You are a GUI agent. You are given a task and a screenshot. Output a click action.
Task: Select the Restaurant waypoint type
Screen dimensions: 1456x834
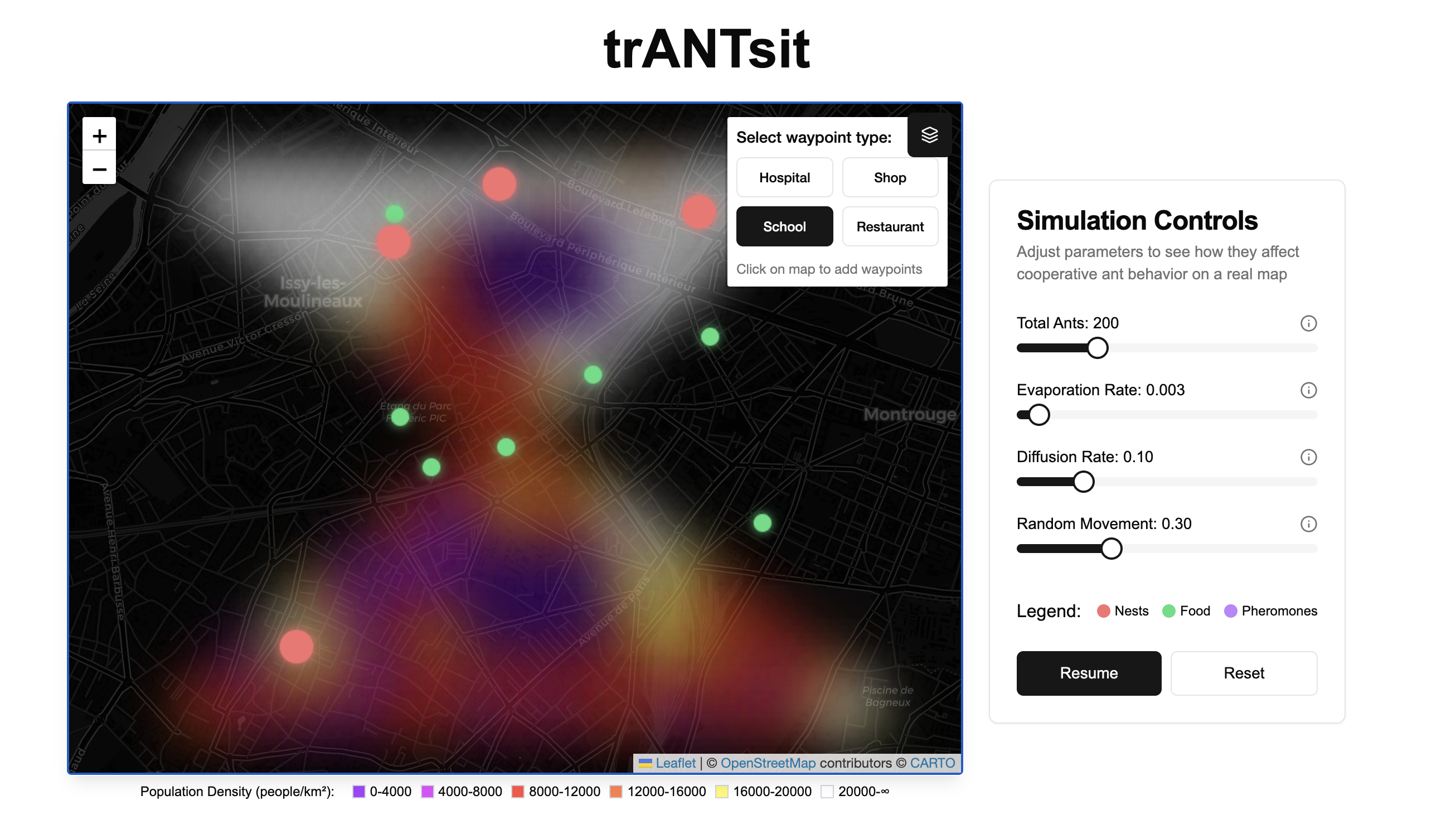[x=889, y=227]
